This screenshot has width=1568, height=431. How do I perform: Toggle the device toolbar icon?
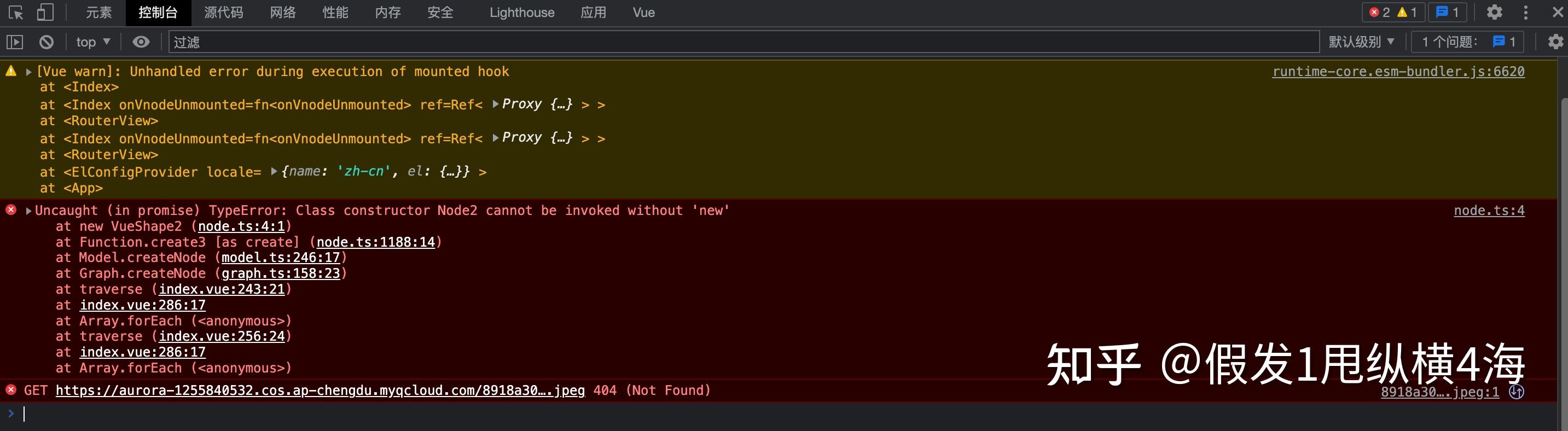[x=45, y=12]
